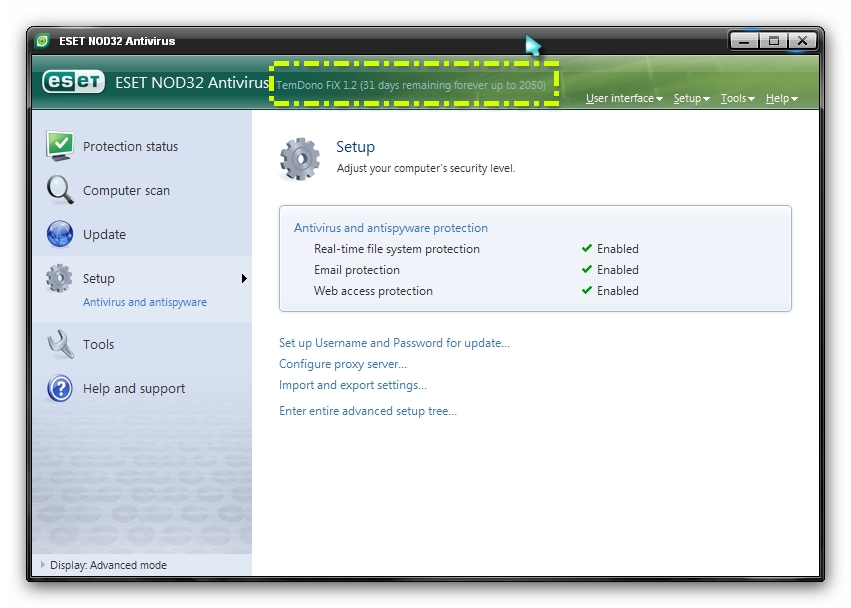Click the TemDono FiX 1.2 license text
The height and width of the screenshot is (608, 851).
tap(411, 85)
